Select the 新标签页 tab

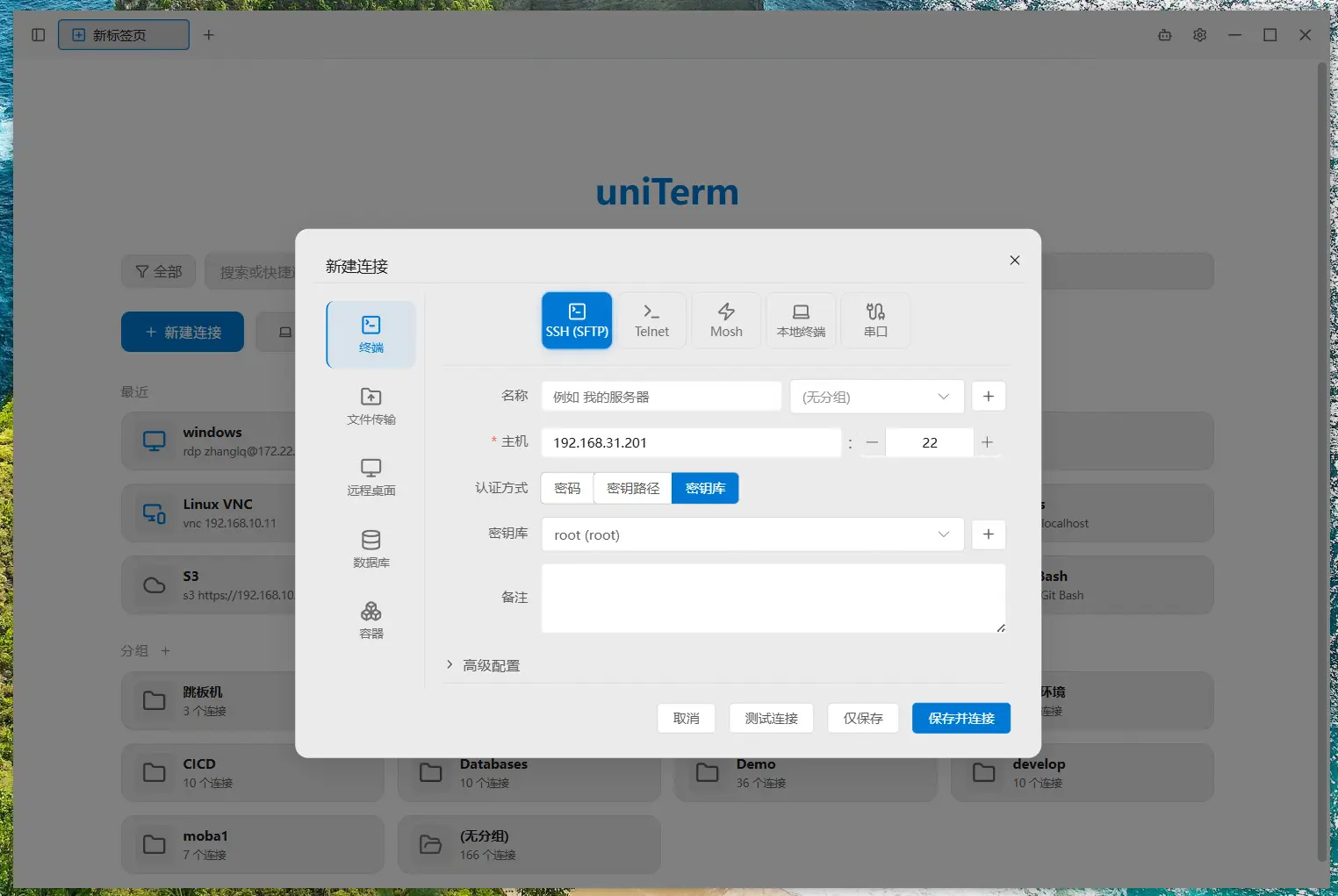[x=124, y=35]
